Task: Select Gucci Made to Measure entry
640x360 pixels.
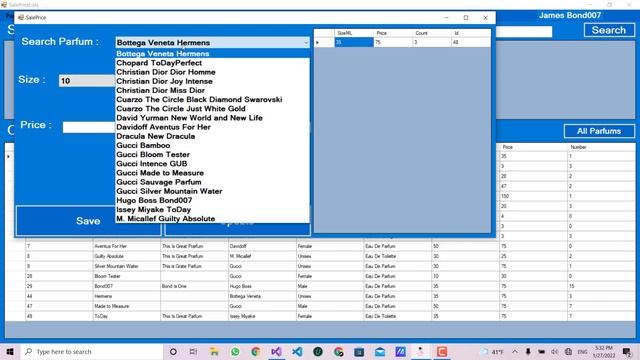Action: (x=212, y=173)
